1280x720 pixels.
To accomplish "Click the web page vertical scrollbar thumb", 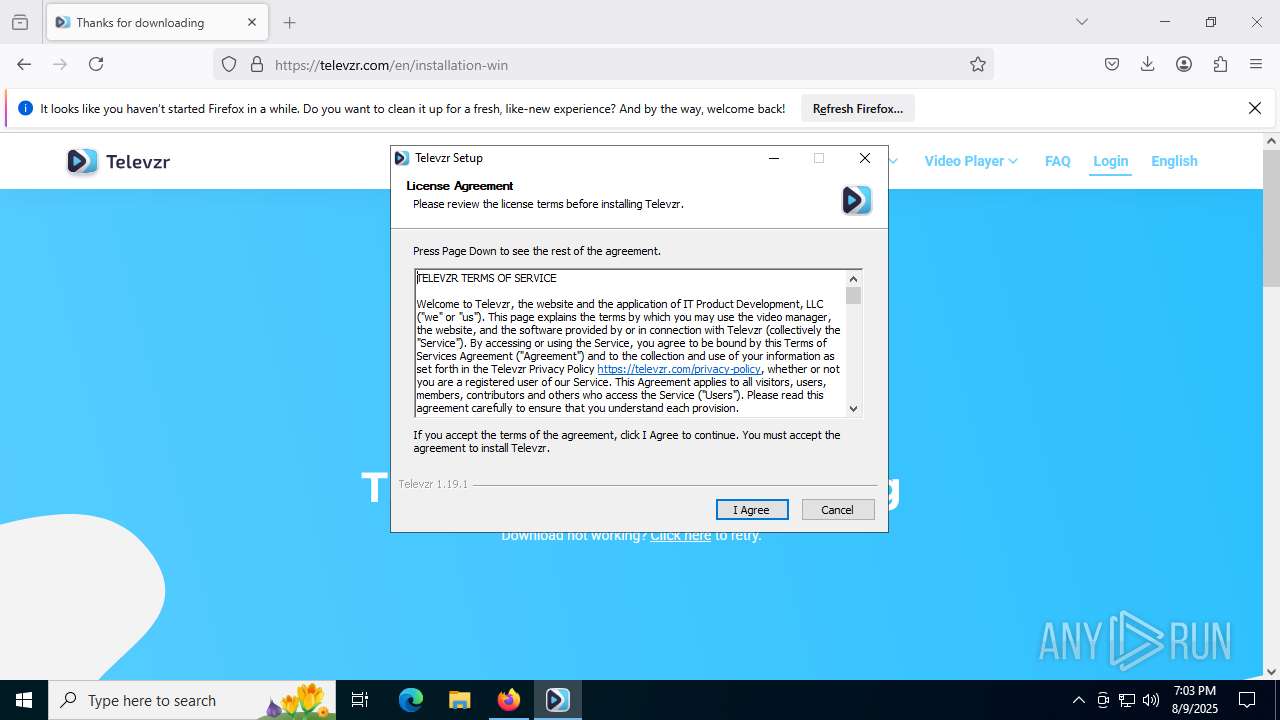I will point(1271,218).
